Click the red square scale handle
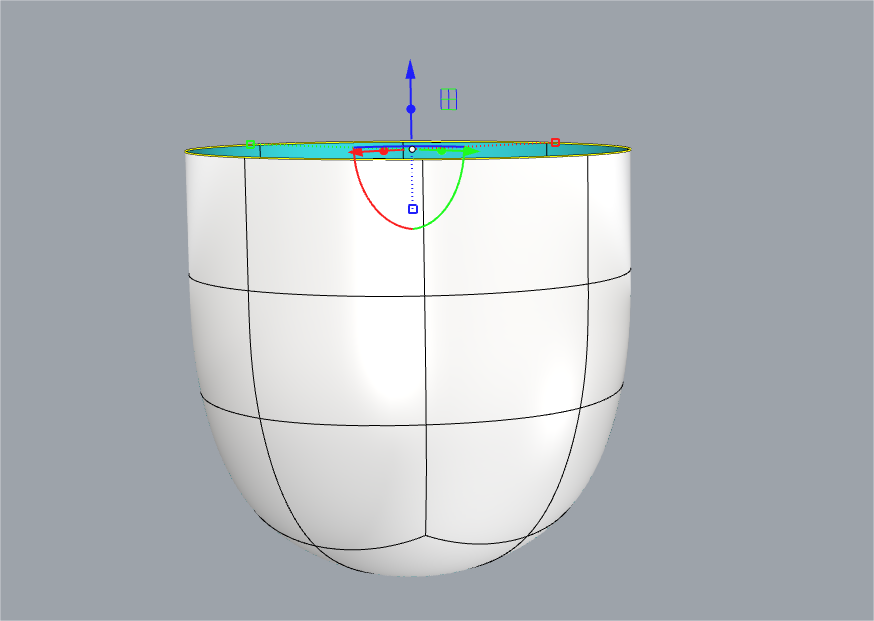 [x=555, y=143]
